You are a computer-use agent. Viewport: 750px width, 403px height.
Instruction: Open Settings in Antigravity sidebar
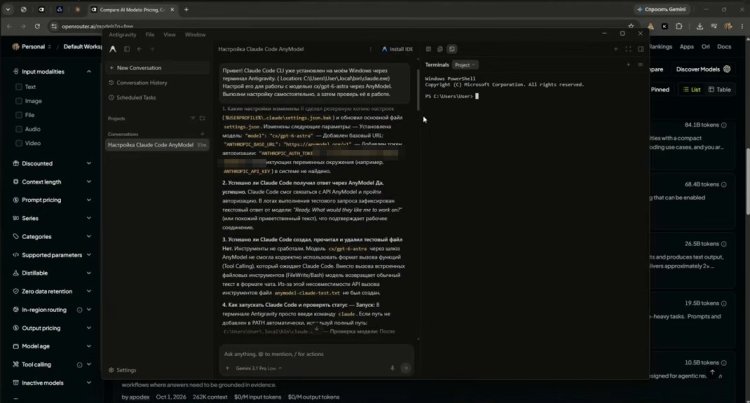(122, 370)
